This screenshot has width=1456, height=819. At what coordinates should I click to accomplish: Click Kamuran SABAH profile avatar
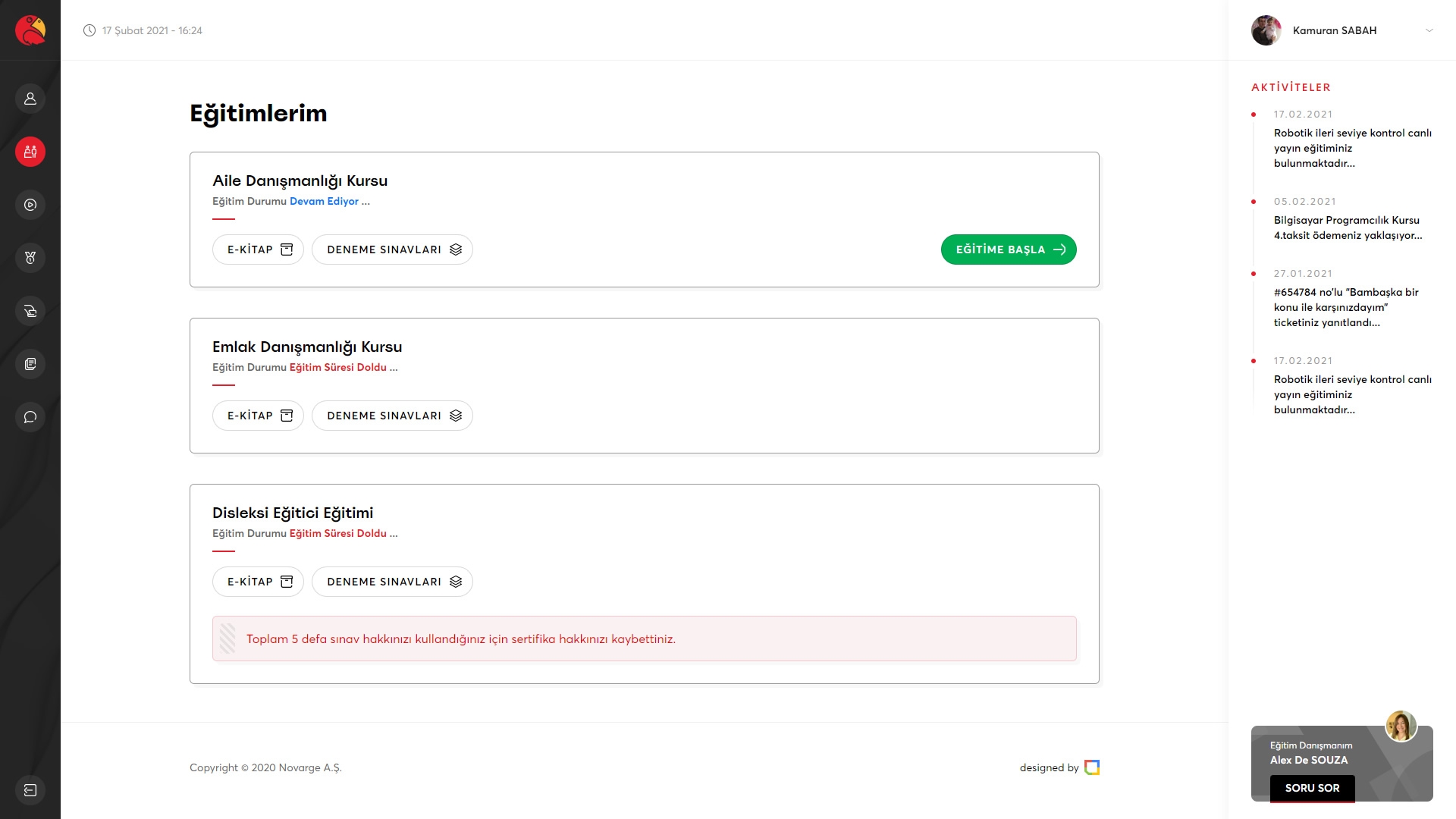(x=1266, y=30)
